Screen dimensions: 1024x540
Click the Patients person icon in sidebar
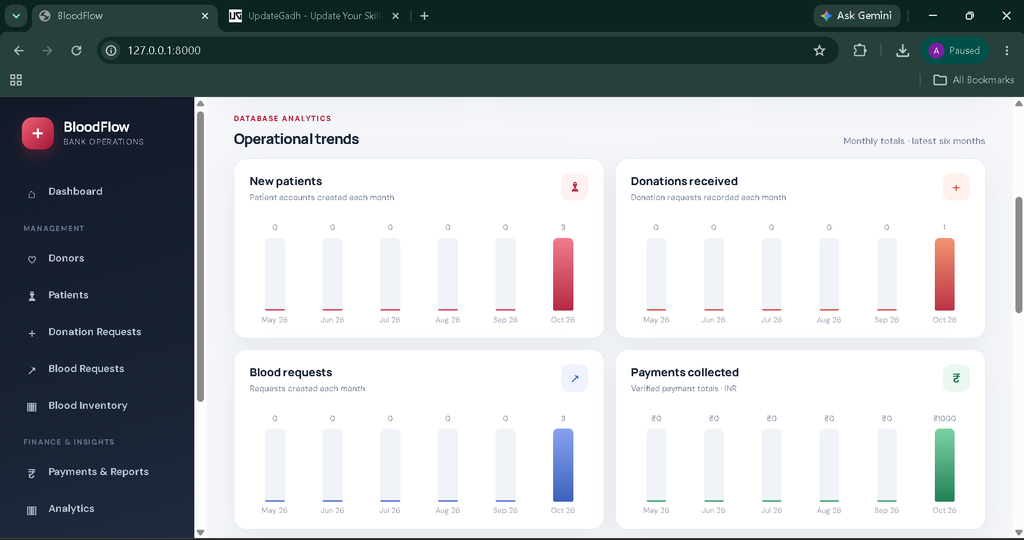[31, 296]
